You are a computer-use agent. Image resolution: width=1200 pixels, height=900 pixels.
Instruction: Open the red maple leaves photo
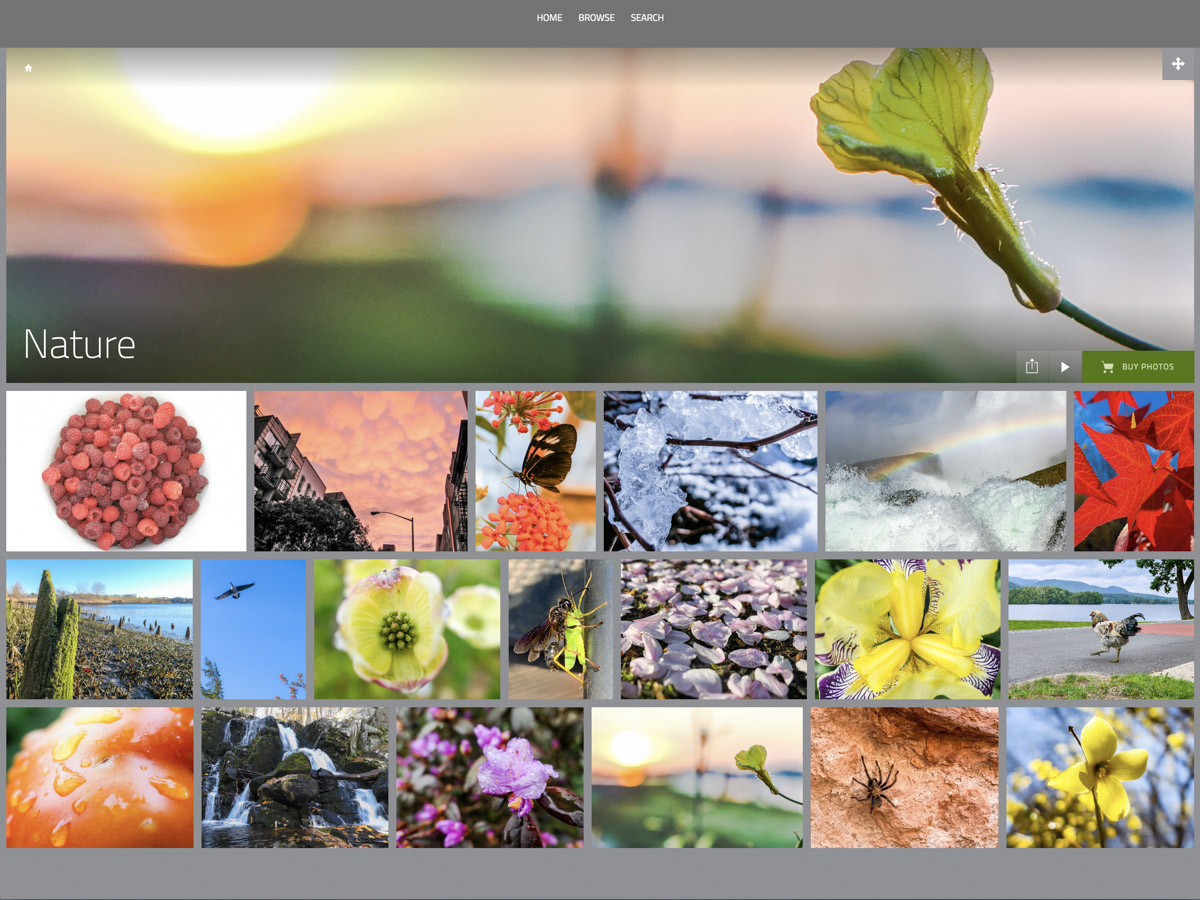point(1133,471)
